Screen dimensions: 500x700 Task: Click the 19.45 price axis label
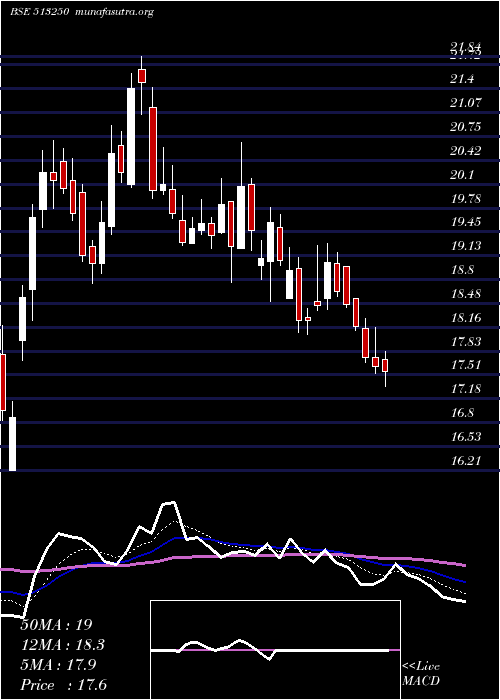(x=466, y=222)
